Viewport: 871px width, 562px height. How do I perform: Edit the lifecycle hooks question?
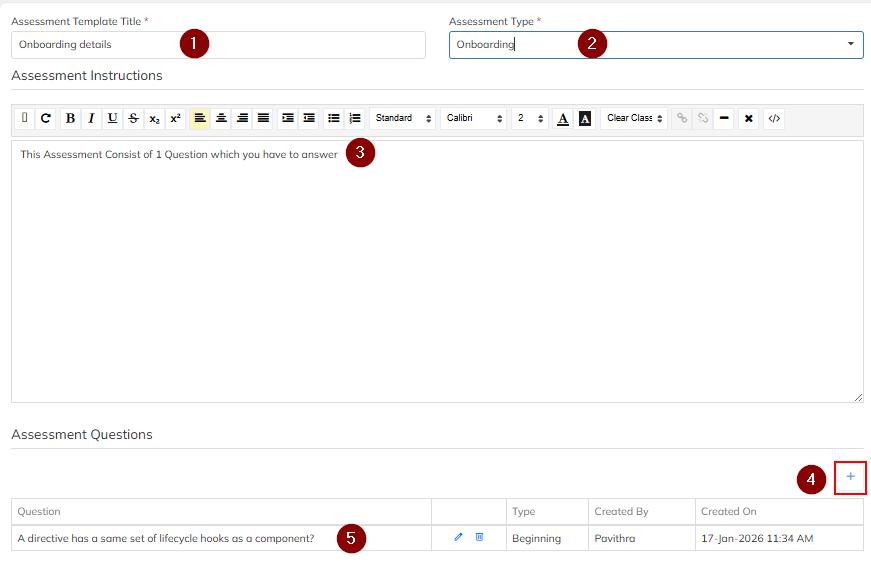(458, 537)
